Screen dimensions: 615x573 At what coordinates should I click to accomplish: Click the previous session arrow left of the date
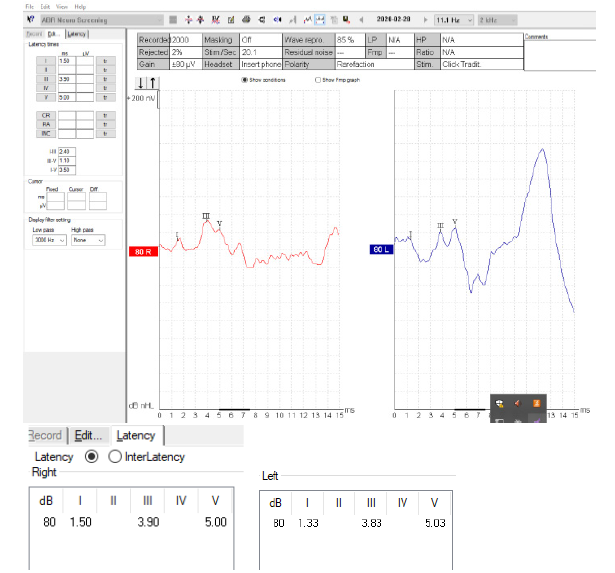tap(361, 19)
